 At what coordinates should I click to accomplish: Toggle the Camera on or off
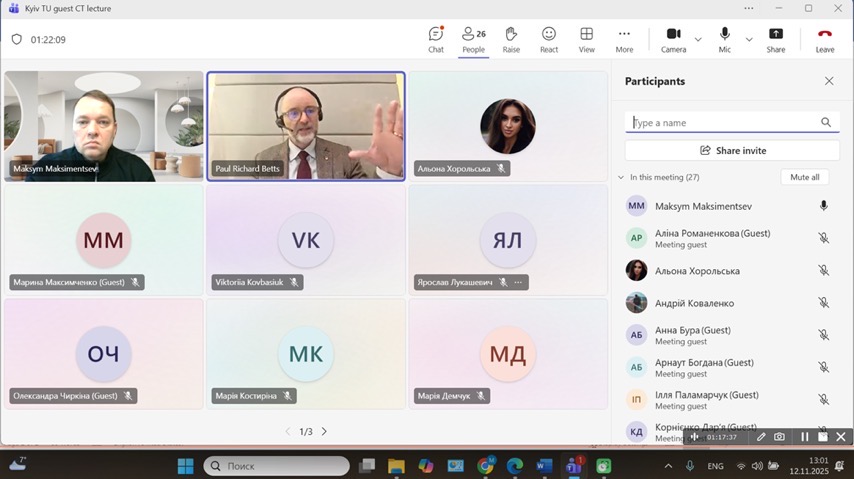[673, 39]
